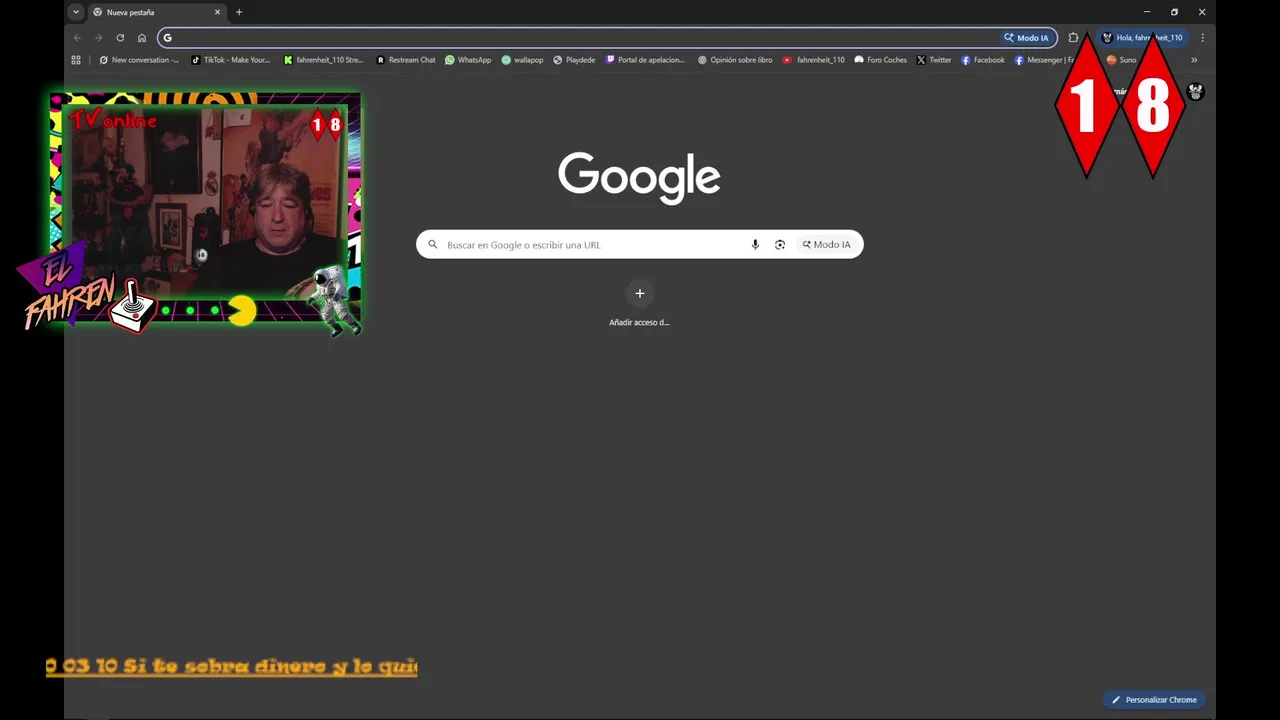Click Modo IA in the search box
The image size is (1280, 720).
click(827, 245)
